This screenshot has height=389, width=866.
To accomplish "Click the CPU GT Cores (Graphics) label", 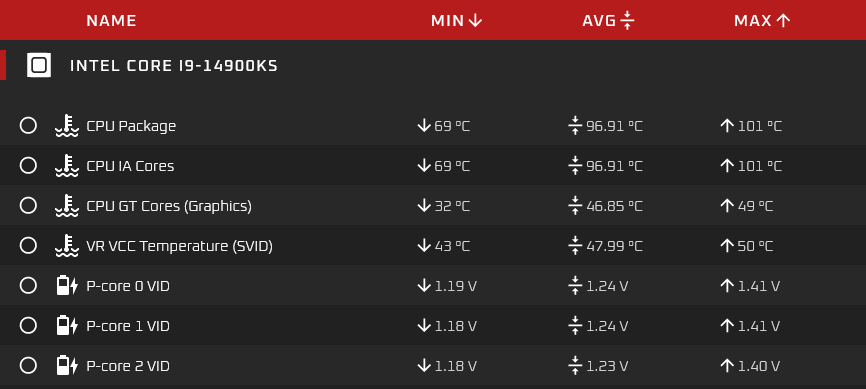I will click(169, 206).
